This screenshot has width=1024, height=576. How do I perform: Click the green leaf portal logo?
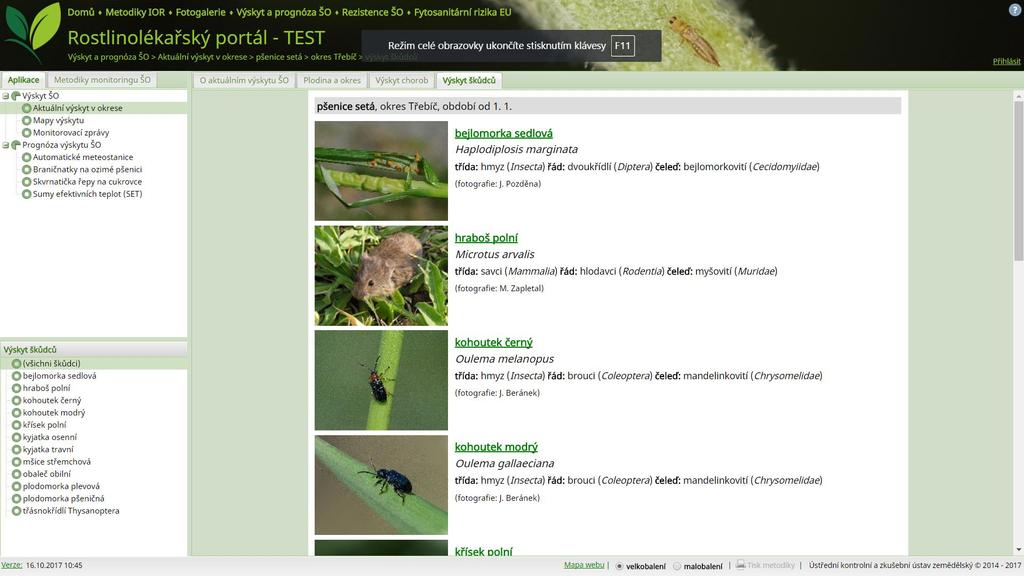(31, 32)
